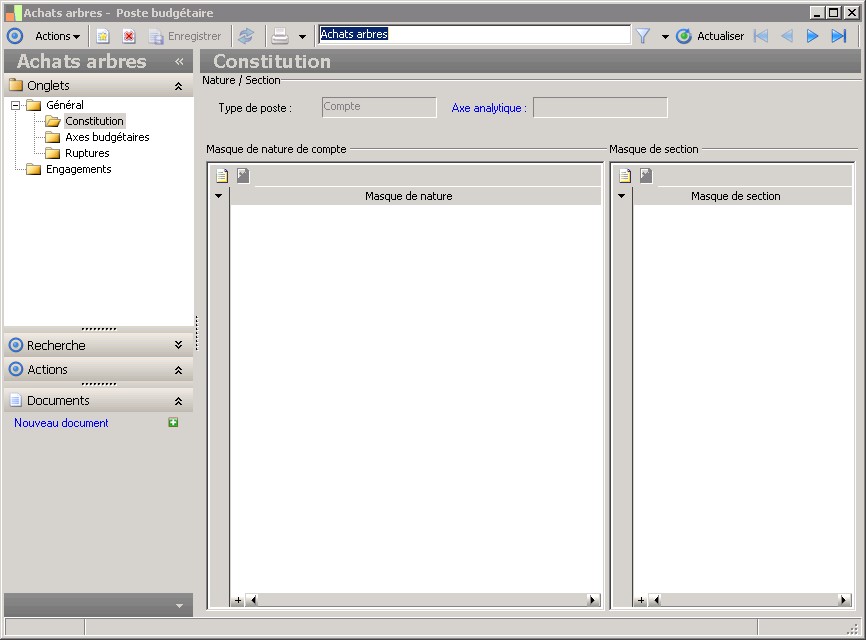Click the new record icon in toolbar
The image size is (866, 640).
pos(102,36)
